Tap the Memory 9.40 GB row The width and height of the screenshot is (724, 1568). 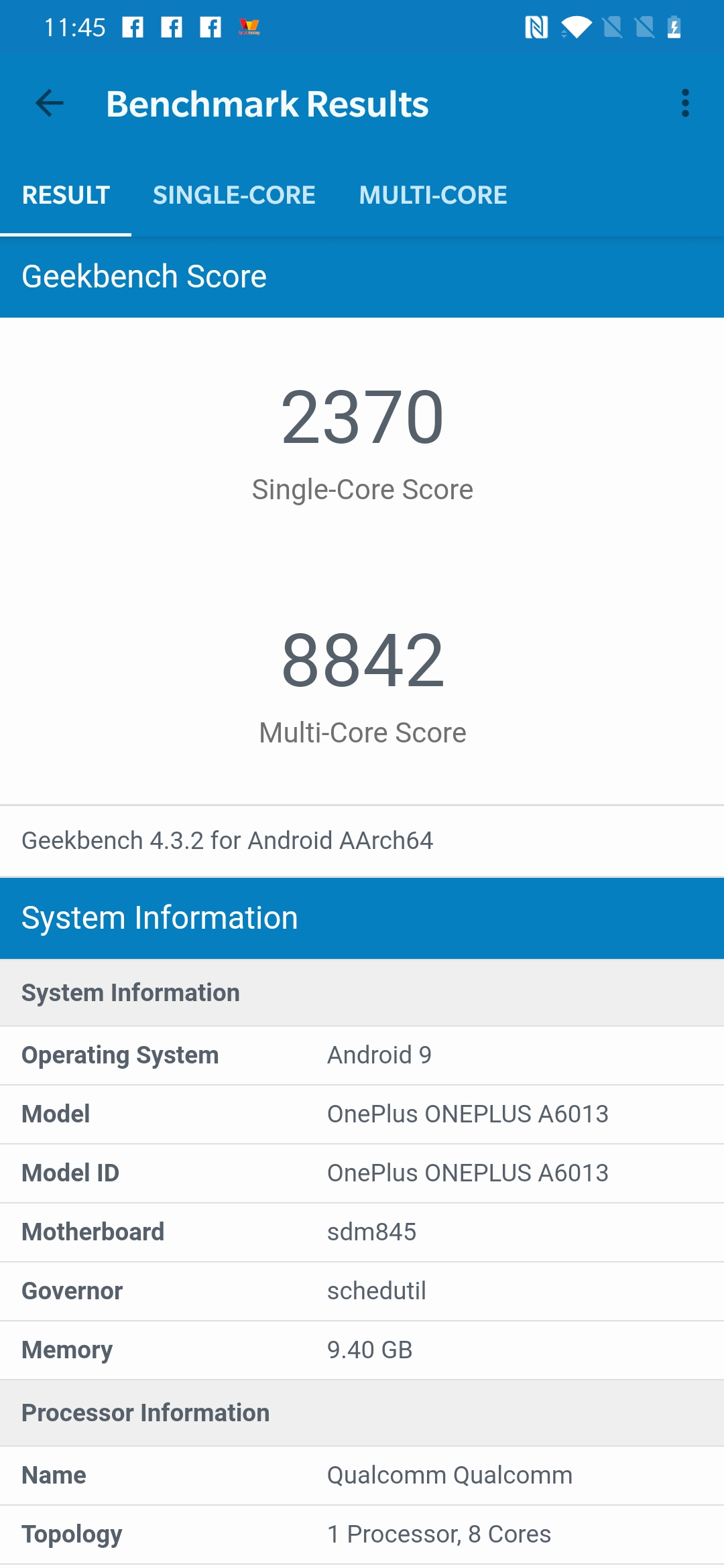[x=362, y=1350]
